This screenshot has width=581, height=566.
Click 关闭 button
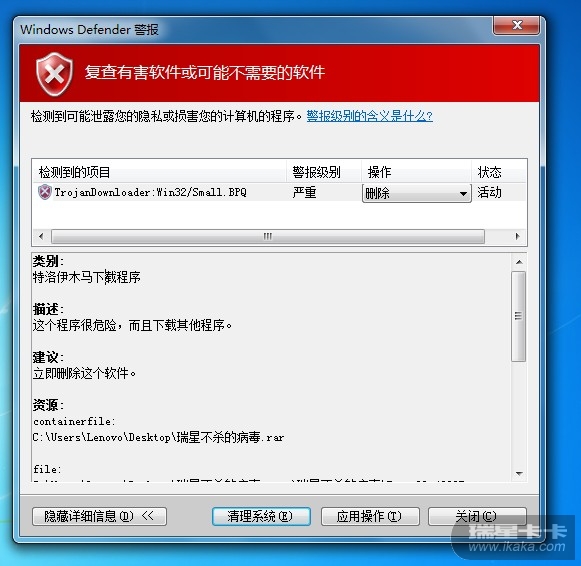pos(477,516)
